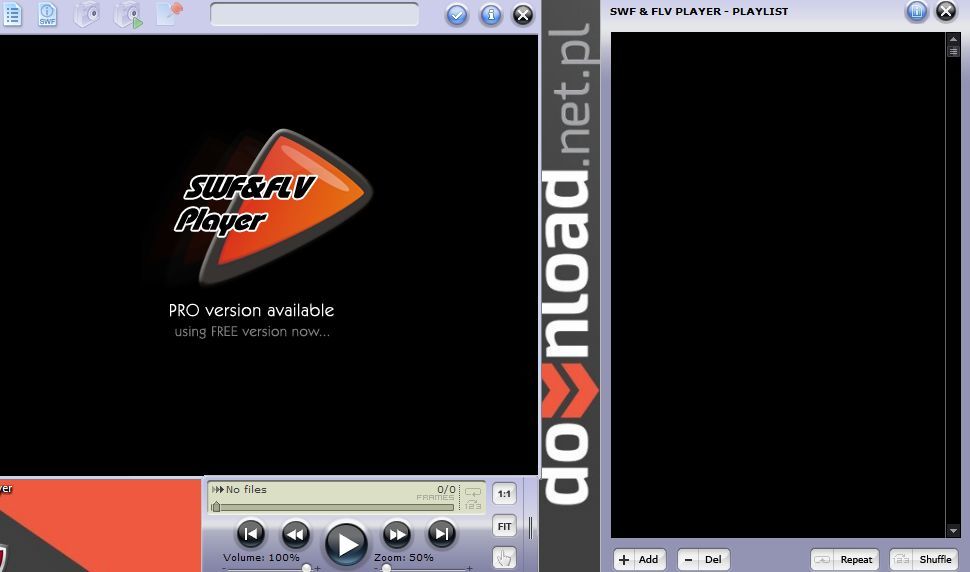Adjust the Zoom slider knob

click(386, 568)
